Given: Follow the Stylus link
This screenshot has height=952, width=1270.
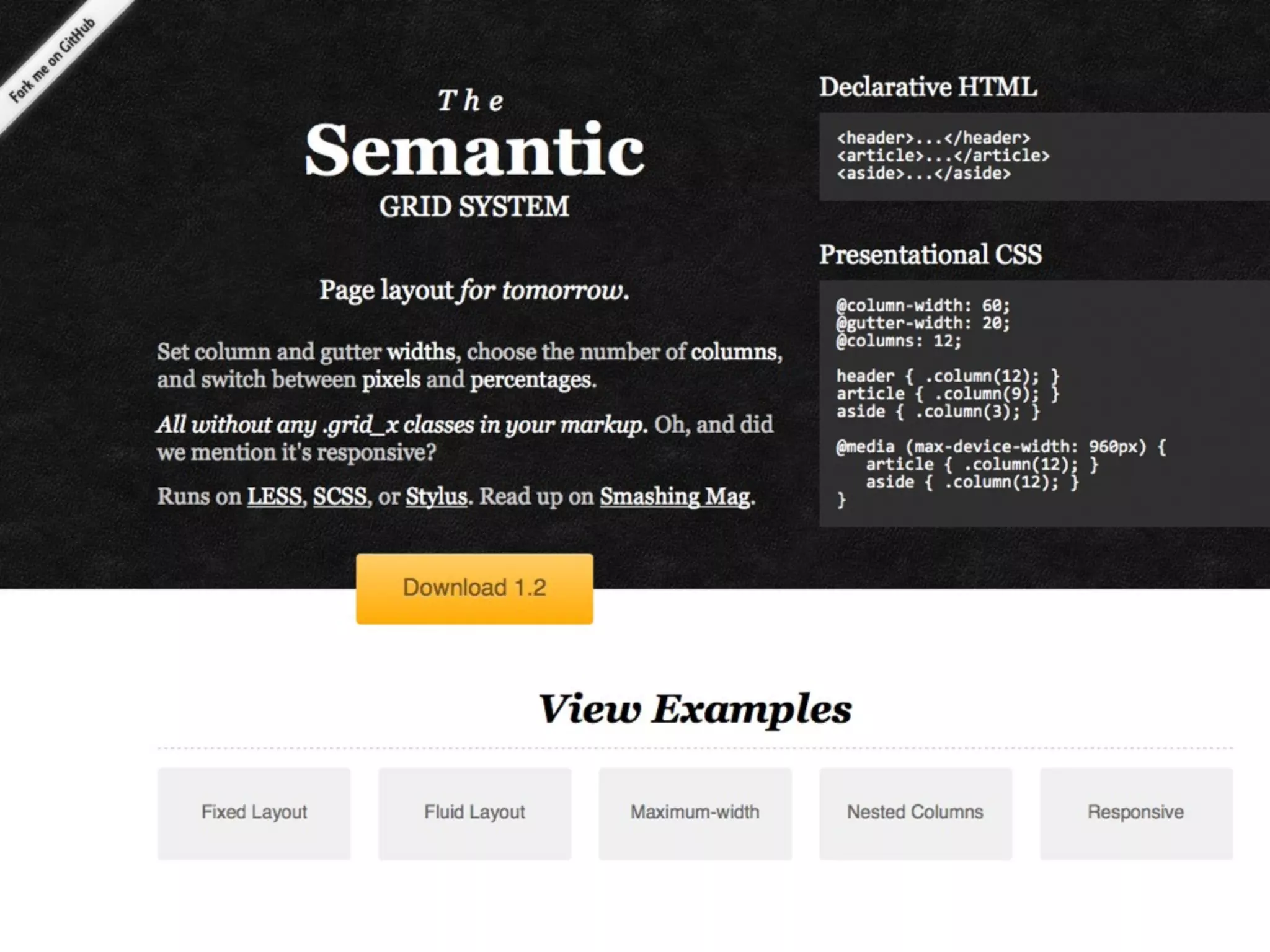Looking at the screenshot, I should (x=436, y=496).
